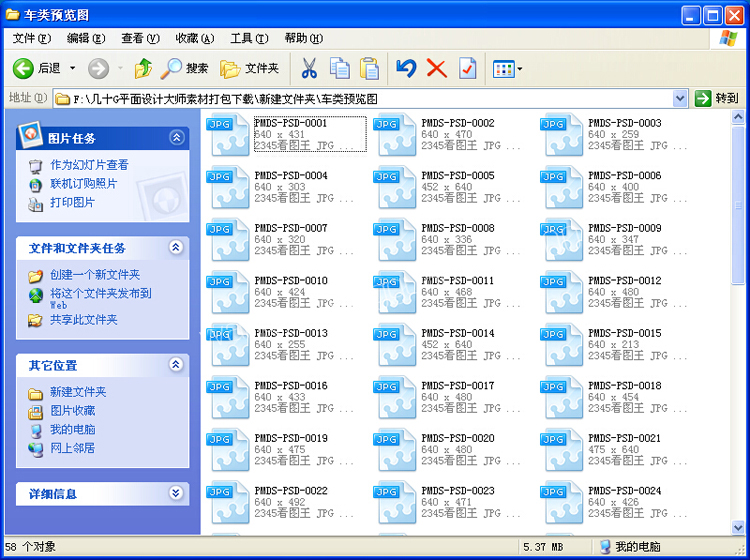Click the 58 个对象 status bar text
750x560 pixels.
30,547
